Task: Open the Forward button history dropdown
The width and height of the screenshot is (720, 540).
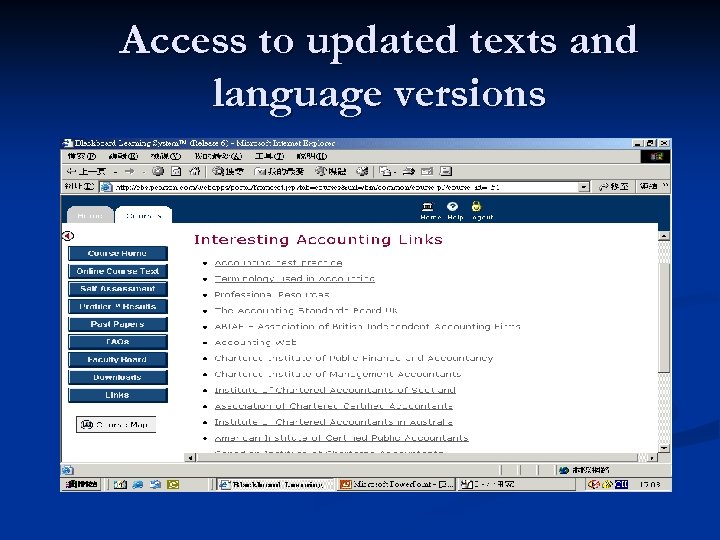Action: [x=143, y=172]
